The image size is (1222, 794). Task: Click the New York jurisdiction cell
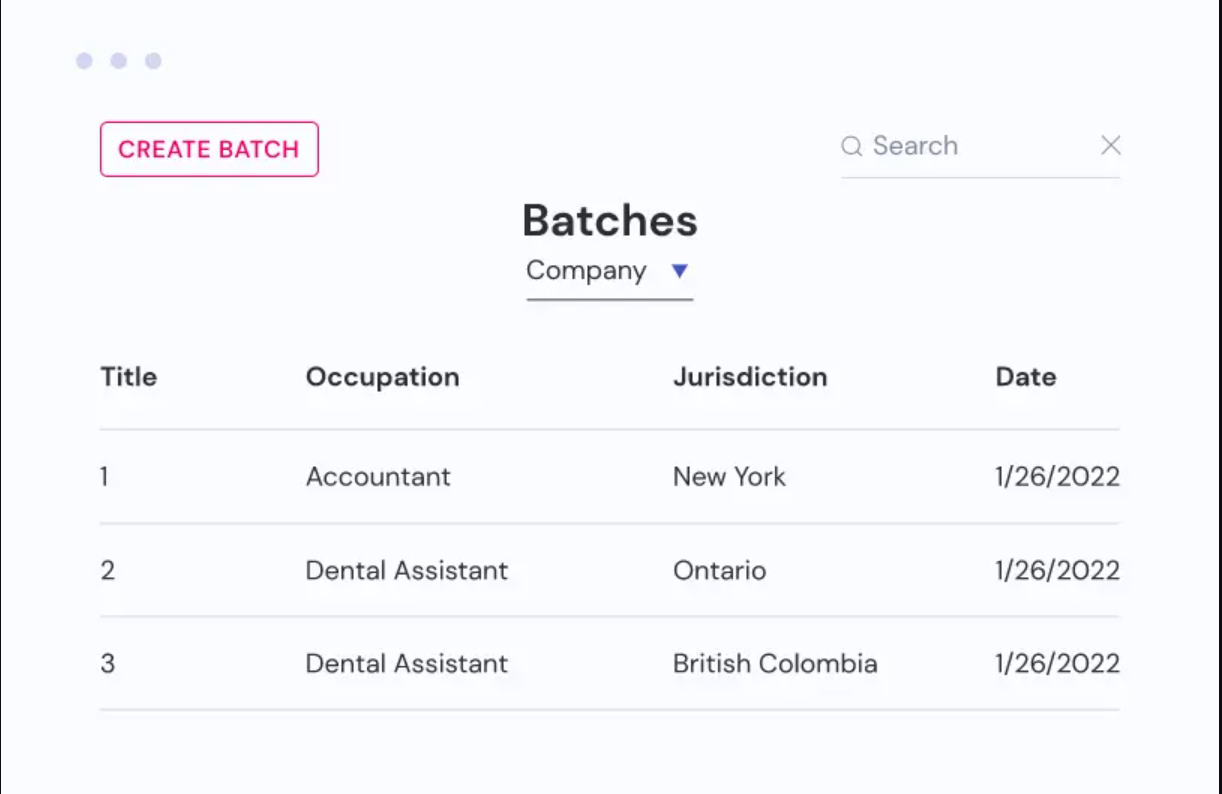[x=729, y=476]
